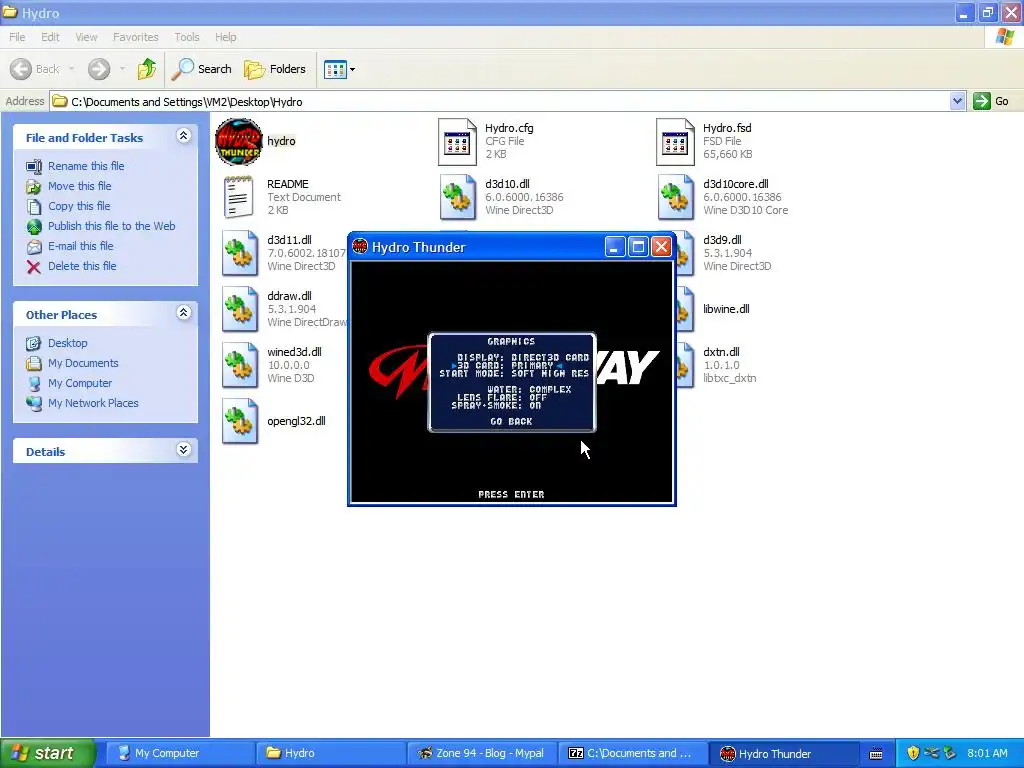Select the d3d10.dll file icon

(457, 197)
